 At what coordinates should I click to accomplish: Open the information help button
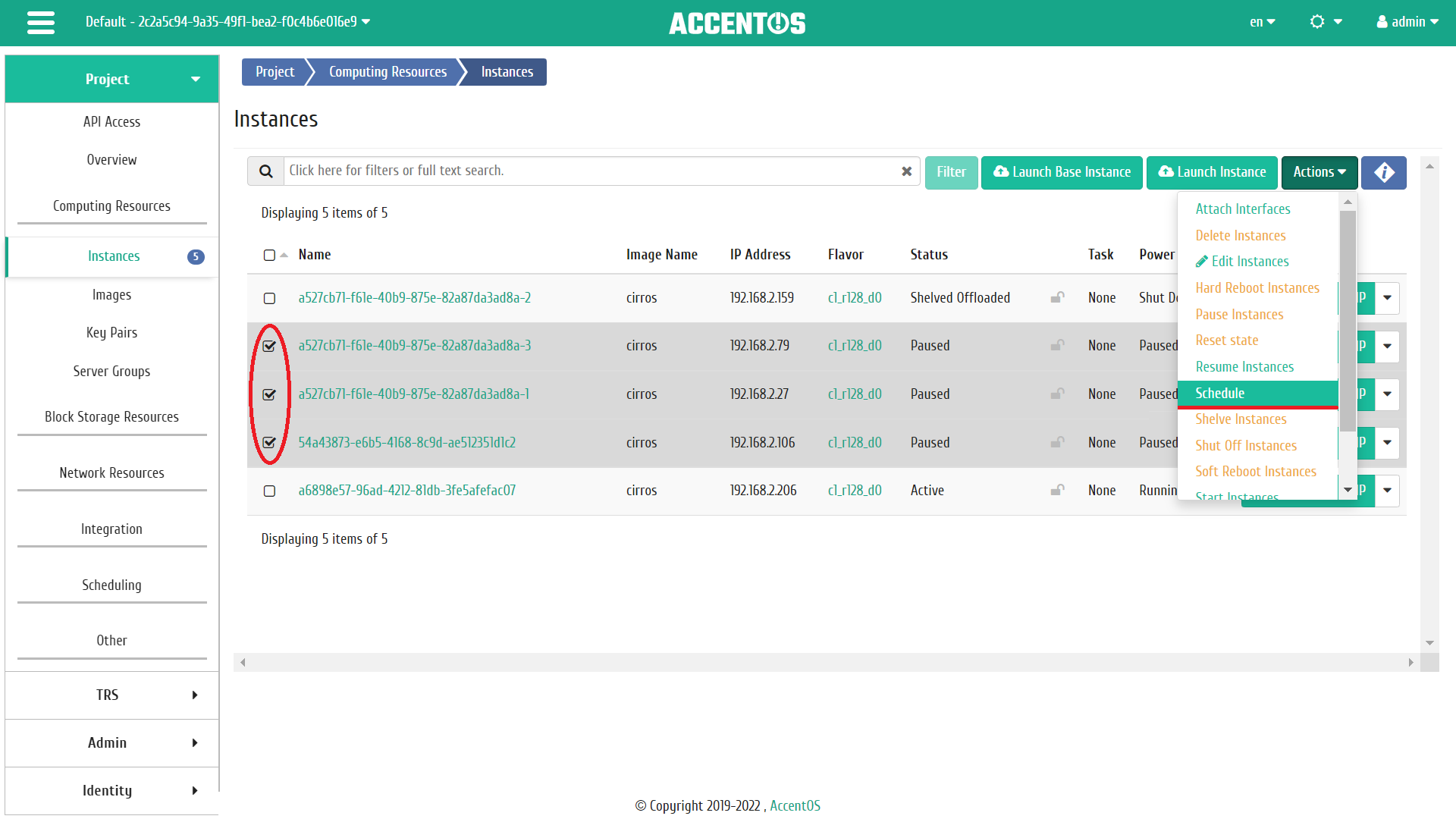(x=1384, y=172)
